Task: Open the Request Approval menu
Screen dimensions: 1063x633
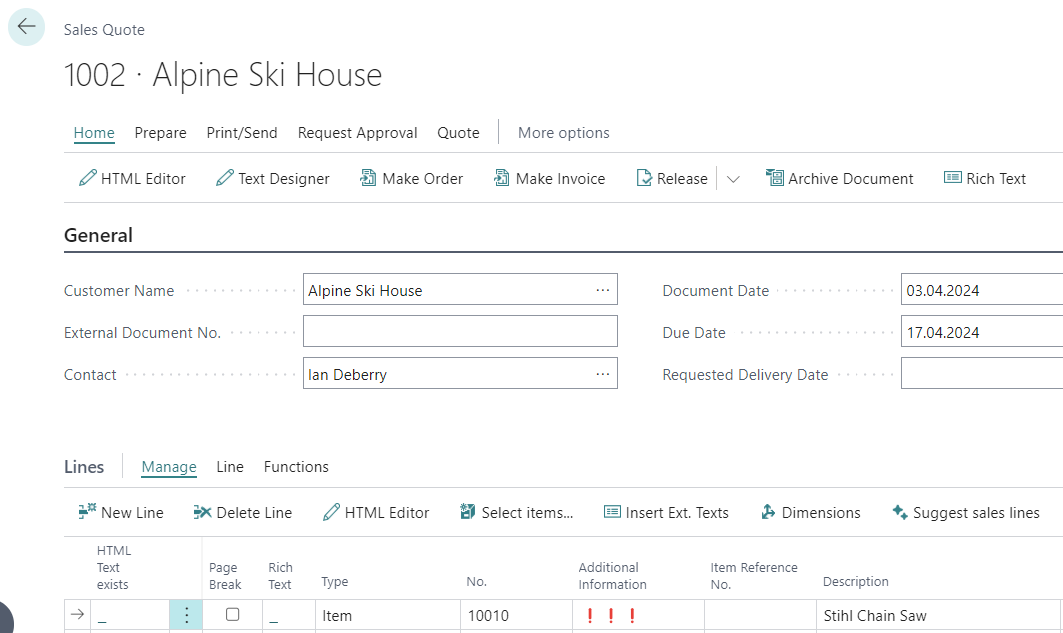Action: (357, 133)
